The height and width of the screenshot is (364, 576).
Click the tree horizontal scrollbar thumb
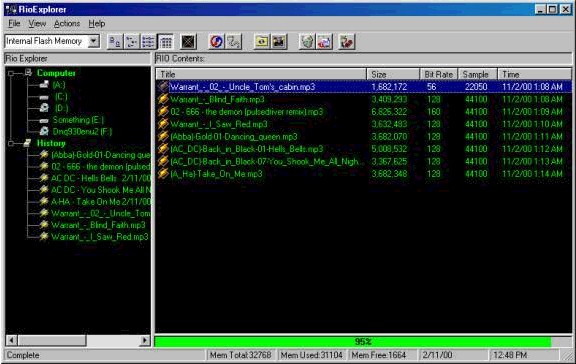tap(52, 340)
